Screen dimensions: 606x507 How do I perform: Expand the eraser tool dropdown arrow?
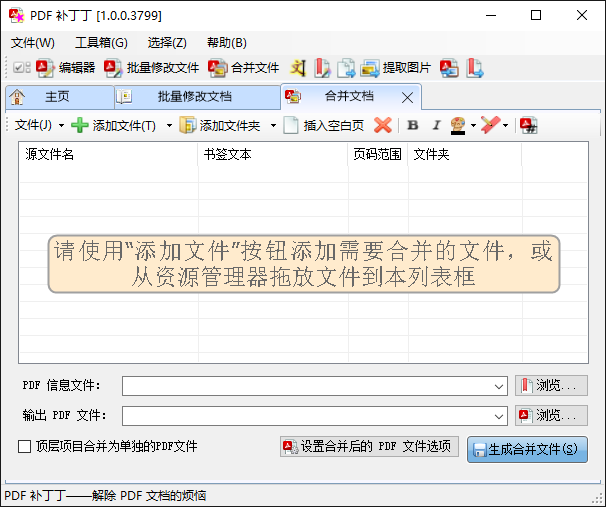(506, 125)
